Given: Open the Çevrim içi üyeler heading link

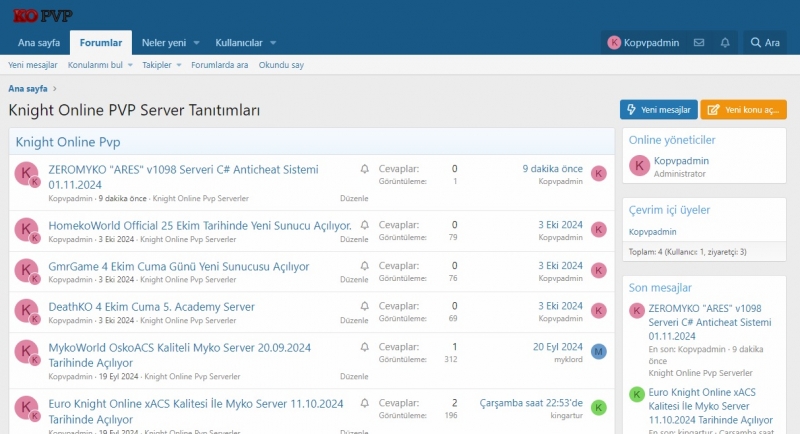Looking at the screenshot, I should pos(669,210).
